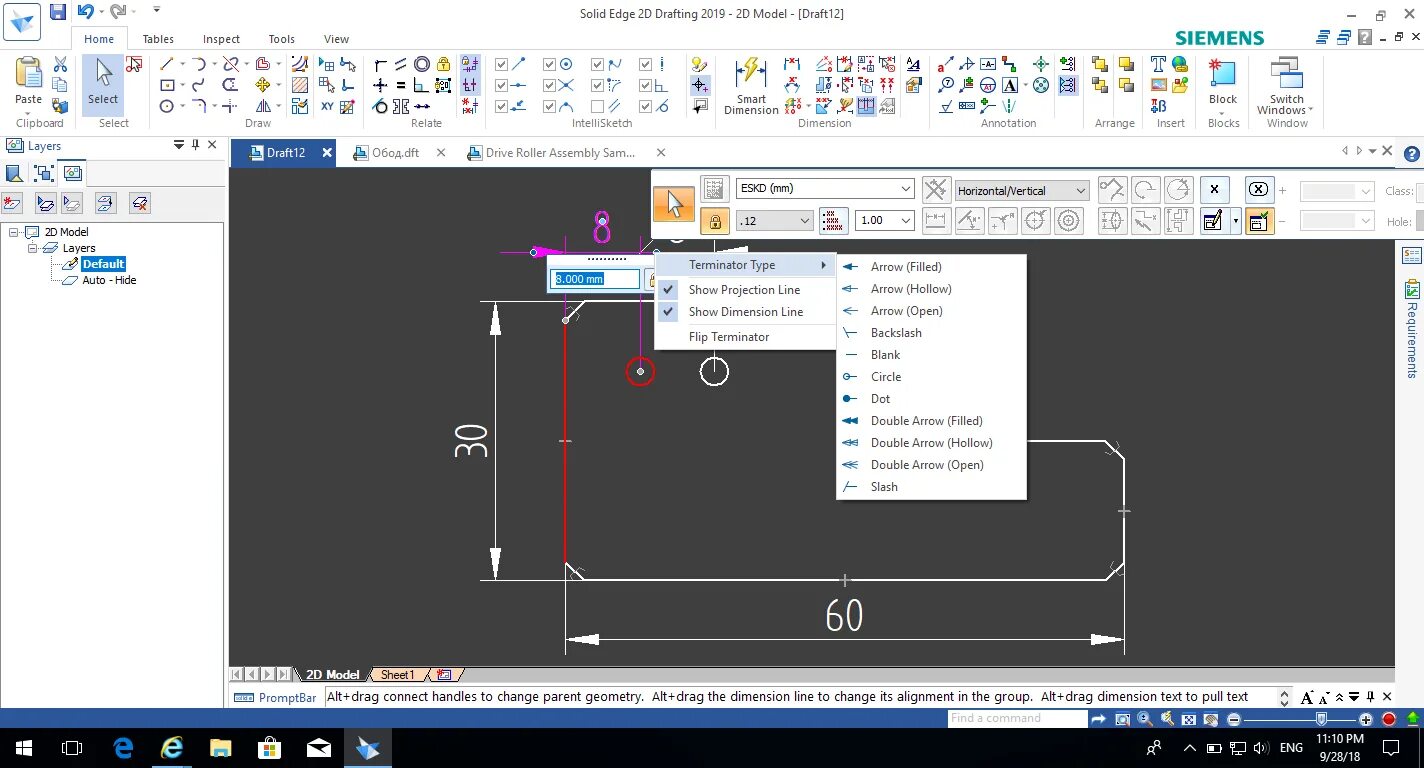The width and height of the screenshot is (1424, 768).
Task: Pick the Circle draw tool
Action: [x=167, y=106]
